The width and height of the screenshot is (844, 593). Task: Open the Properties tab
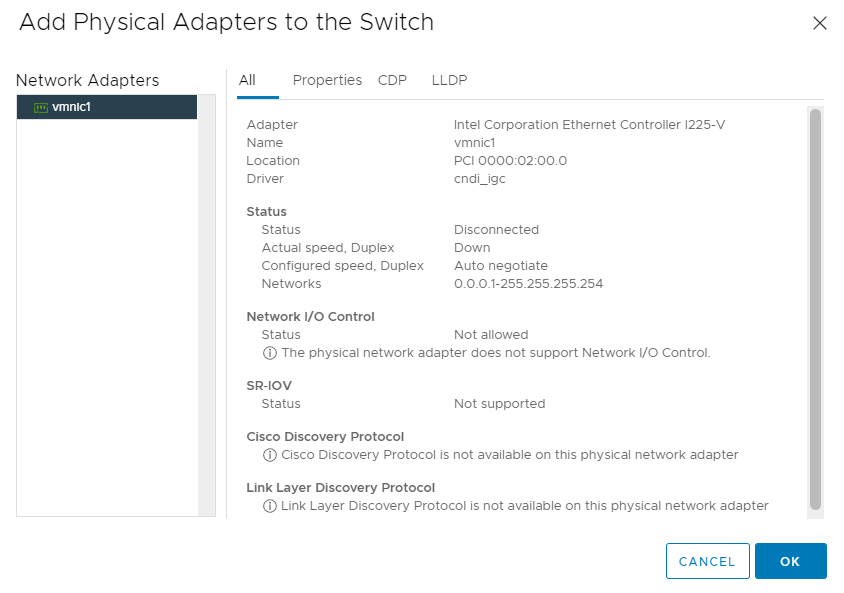pyautogui.click(x=327, y=80)
